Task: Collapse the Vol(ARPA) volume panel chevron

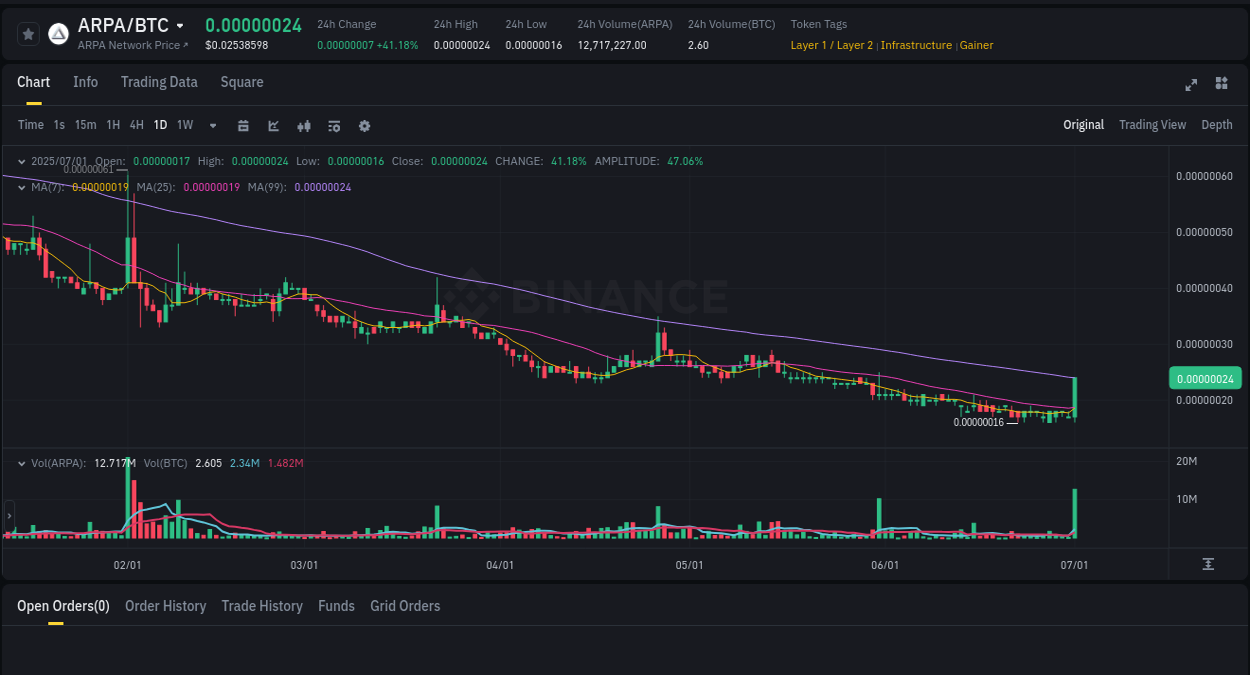Action: pos(21,463)
